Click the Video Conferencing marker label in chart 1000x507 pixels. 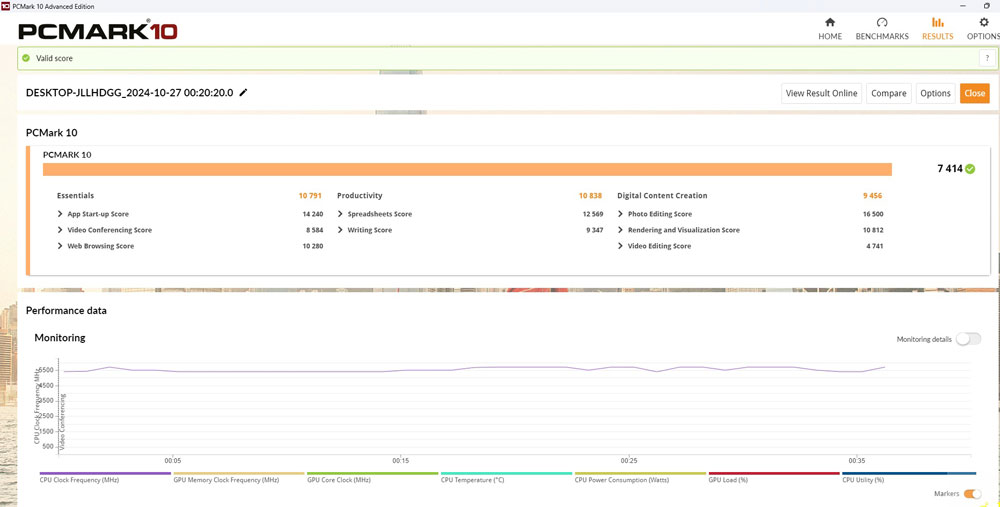pos(63,420)
